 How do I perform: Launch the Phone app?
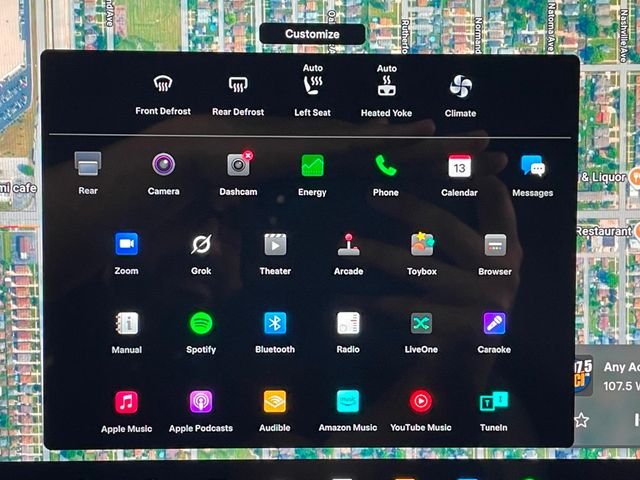click(x=385, y=165)
